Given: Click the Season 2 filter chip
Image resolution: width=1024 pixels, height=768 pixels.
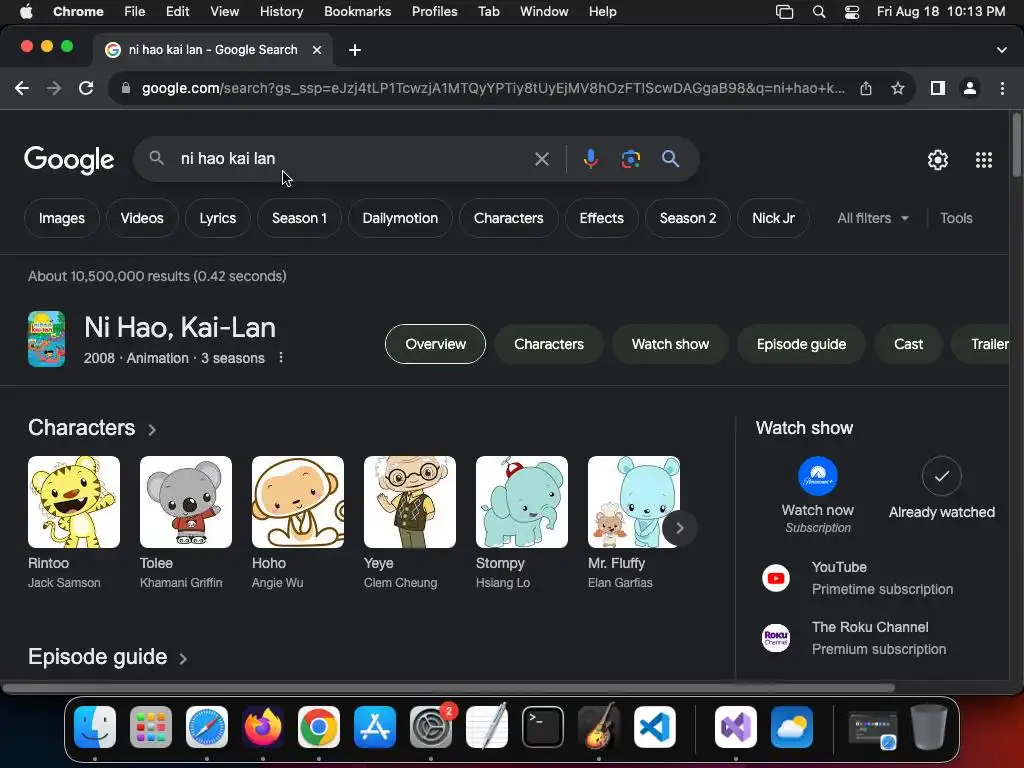Looking at the screenshot, I should (x=688, y=218).
